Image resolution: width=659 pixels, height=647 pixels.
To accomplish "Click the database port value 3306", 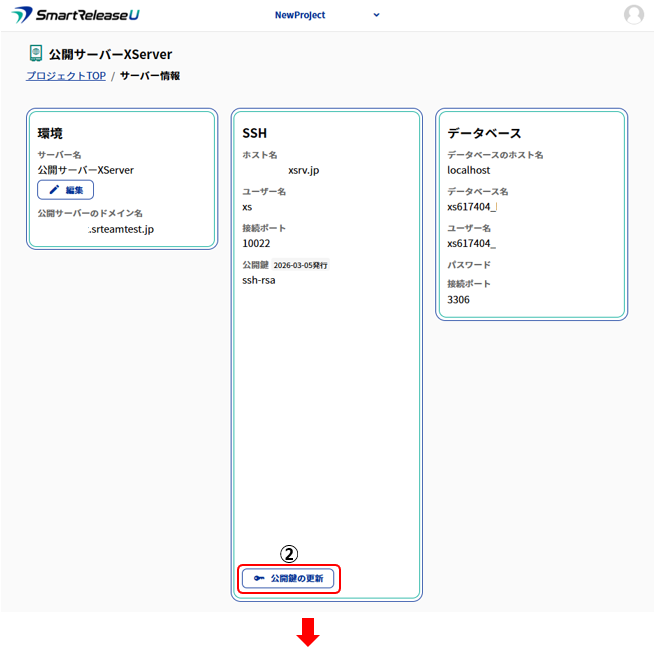I will (x=458, y=299).
